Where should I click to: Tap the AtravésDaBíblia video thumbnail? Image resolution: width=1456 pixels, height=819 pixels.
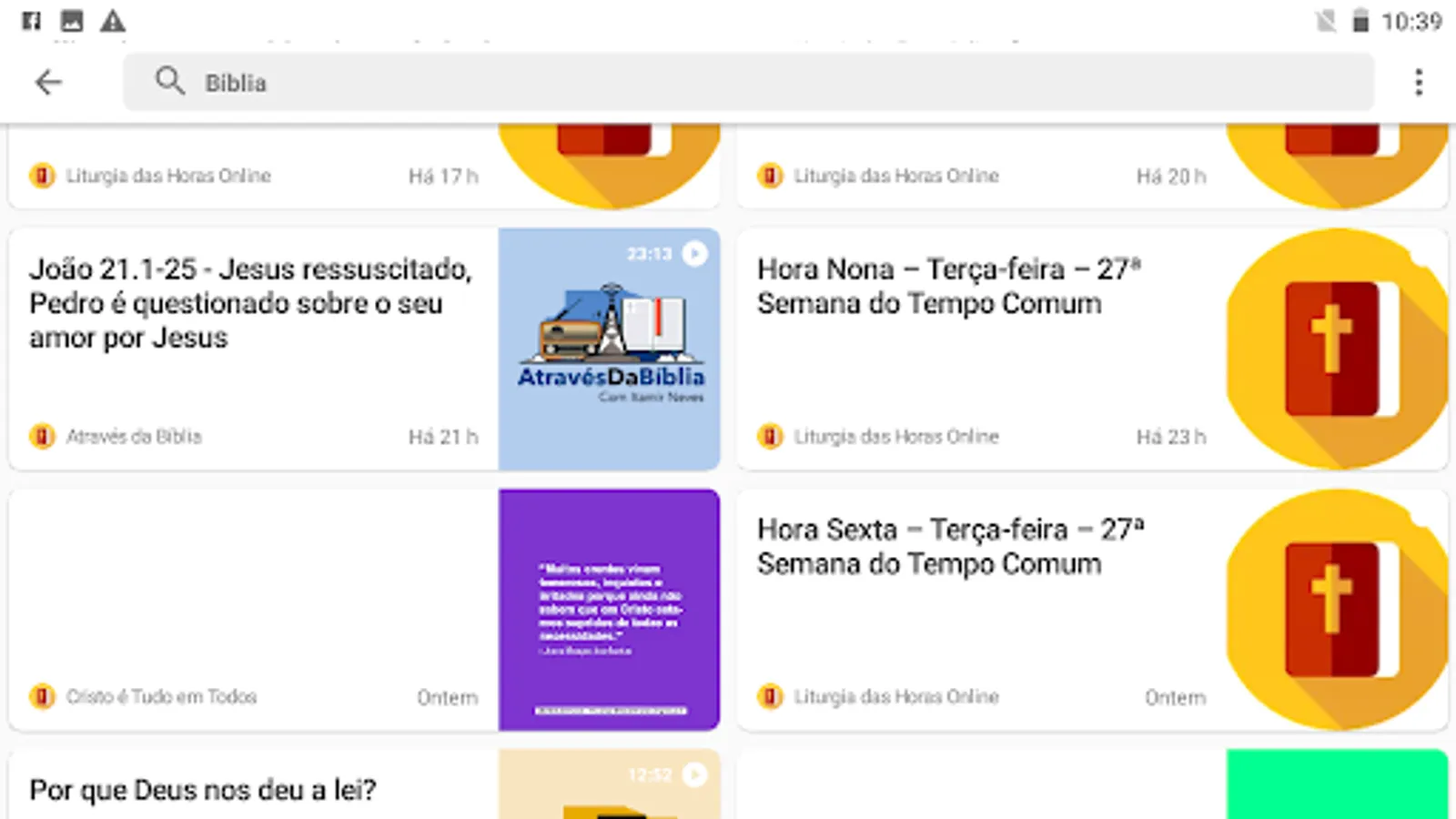coord(610,349)
